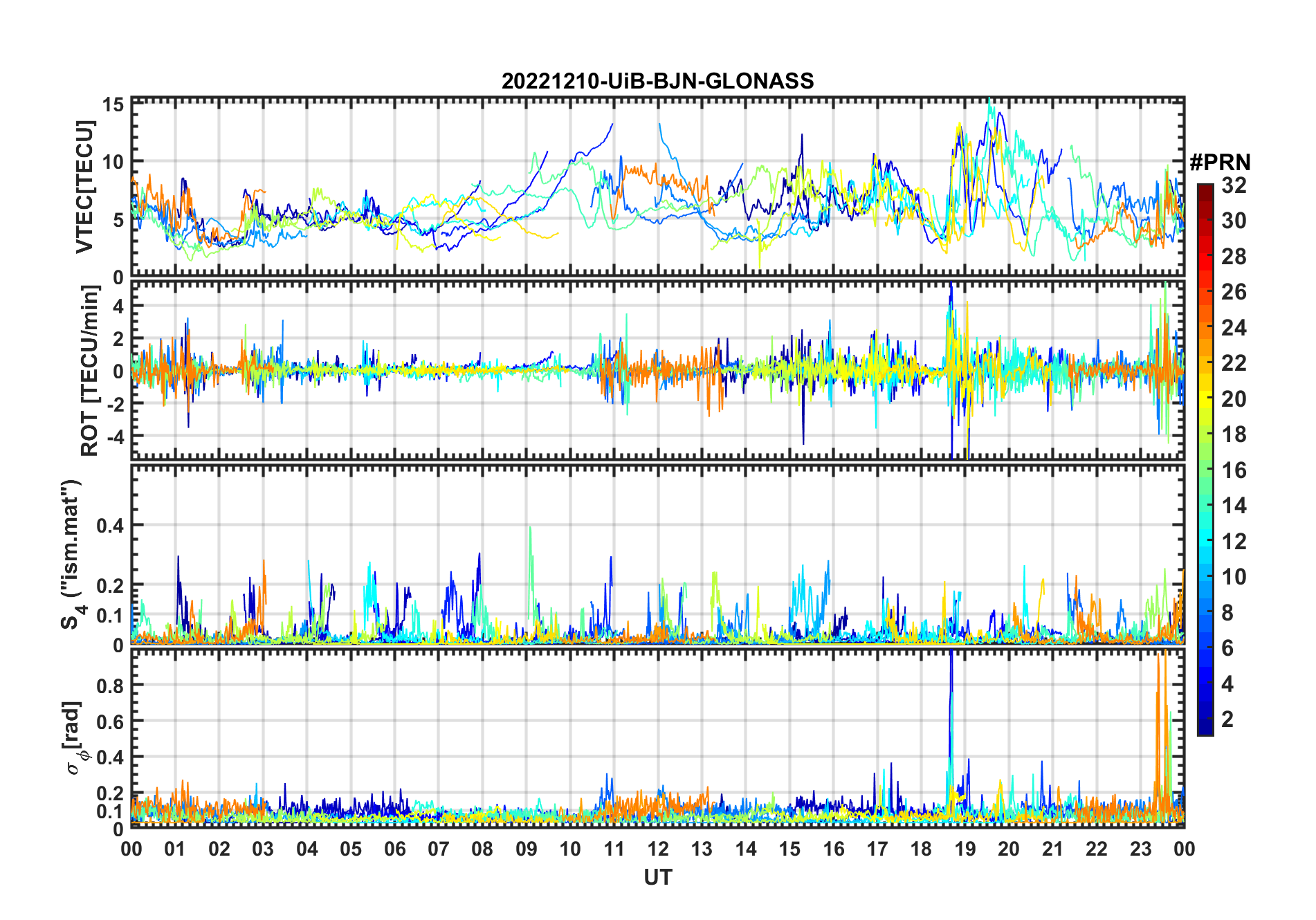Click S4 y-axis tick label 0.4

coord(110,525)
